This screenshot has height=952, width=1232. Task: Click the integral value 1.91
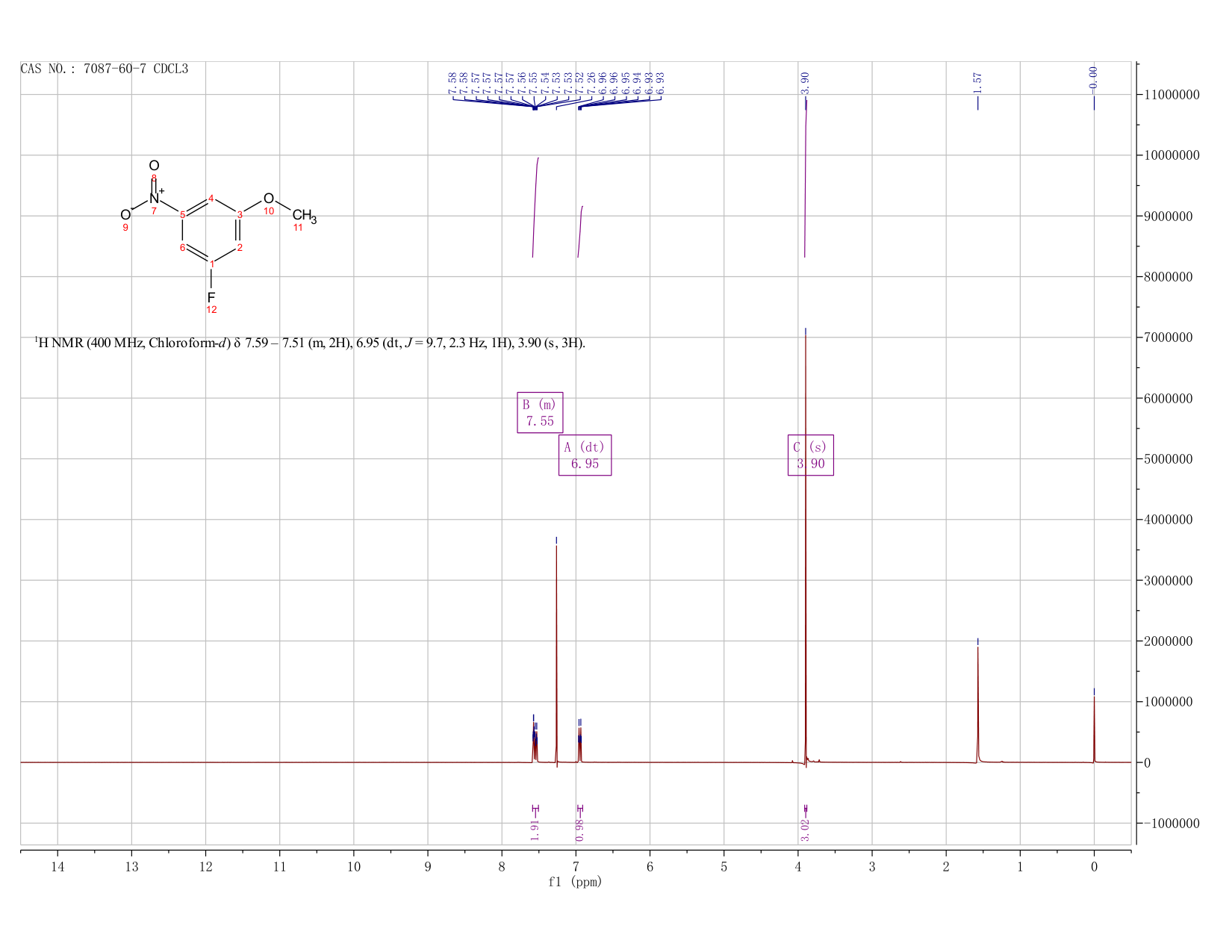(535, 829)
